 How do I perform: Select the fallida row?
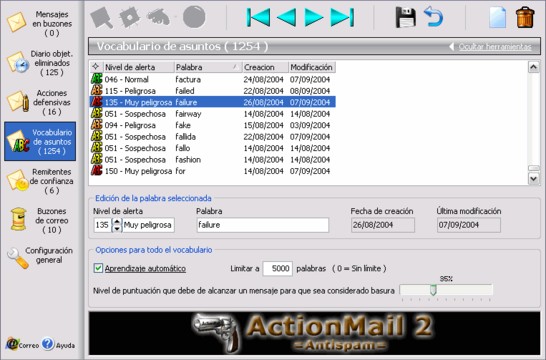click(213, 137)
